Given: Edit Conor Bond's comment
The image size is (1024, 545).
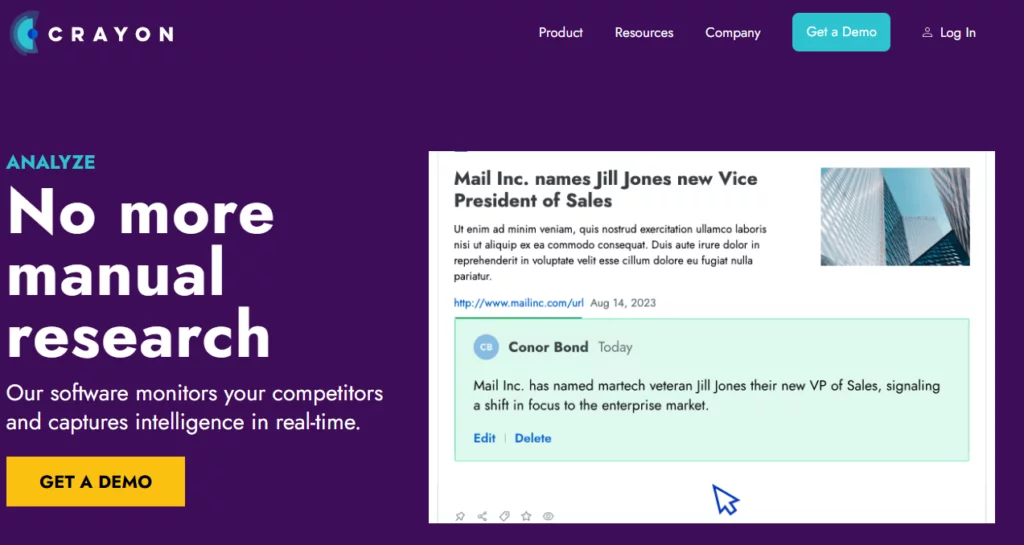Looking at the screenshot, I should click(x=484, y=438).
